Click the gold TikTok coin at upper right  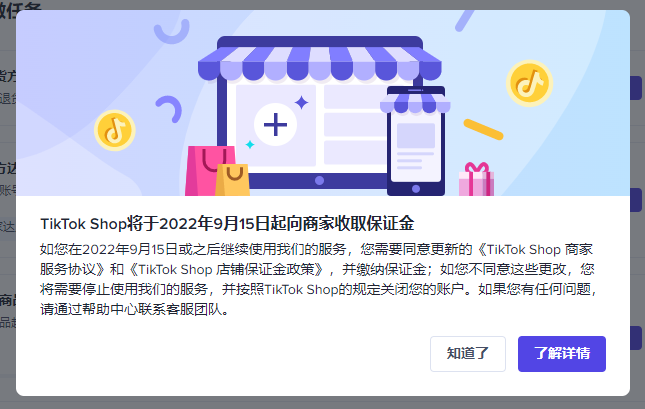point(529,83)
